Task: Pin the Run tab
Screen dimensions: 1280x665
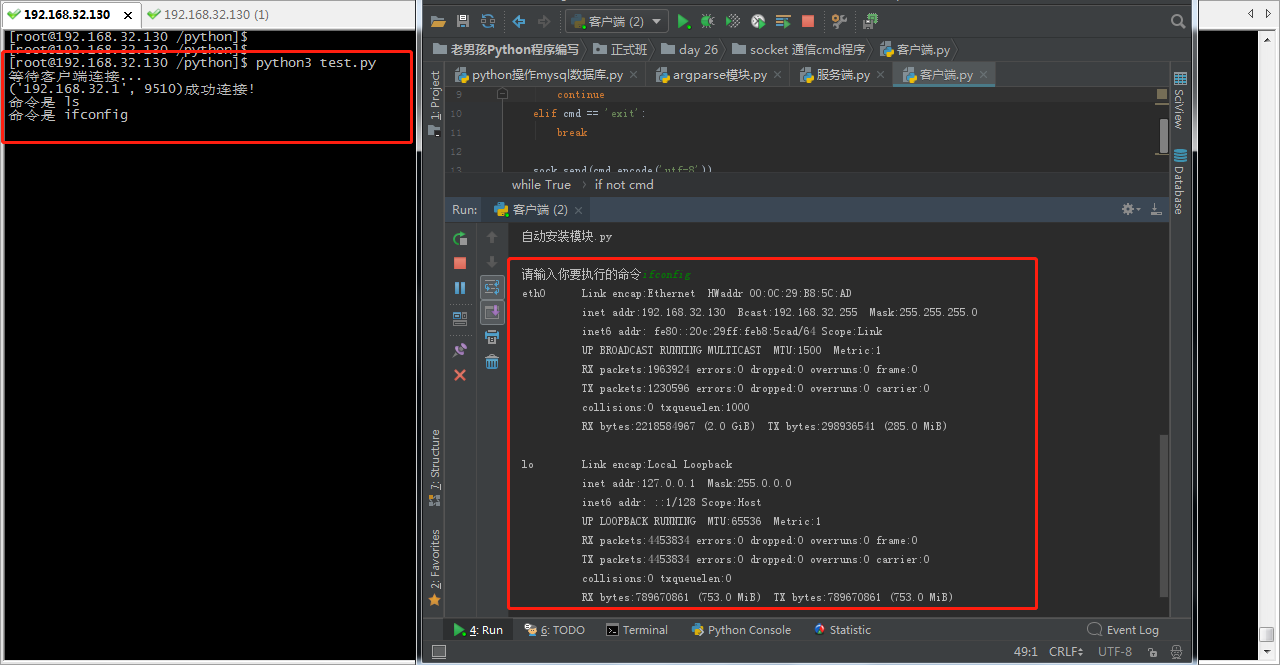Action: pos(460,350)
